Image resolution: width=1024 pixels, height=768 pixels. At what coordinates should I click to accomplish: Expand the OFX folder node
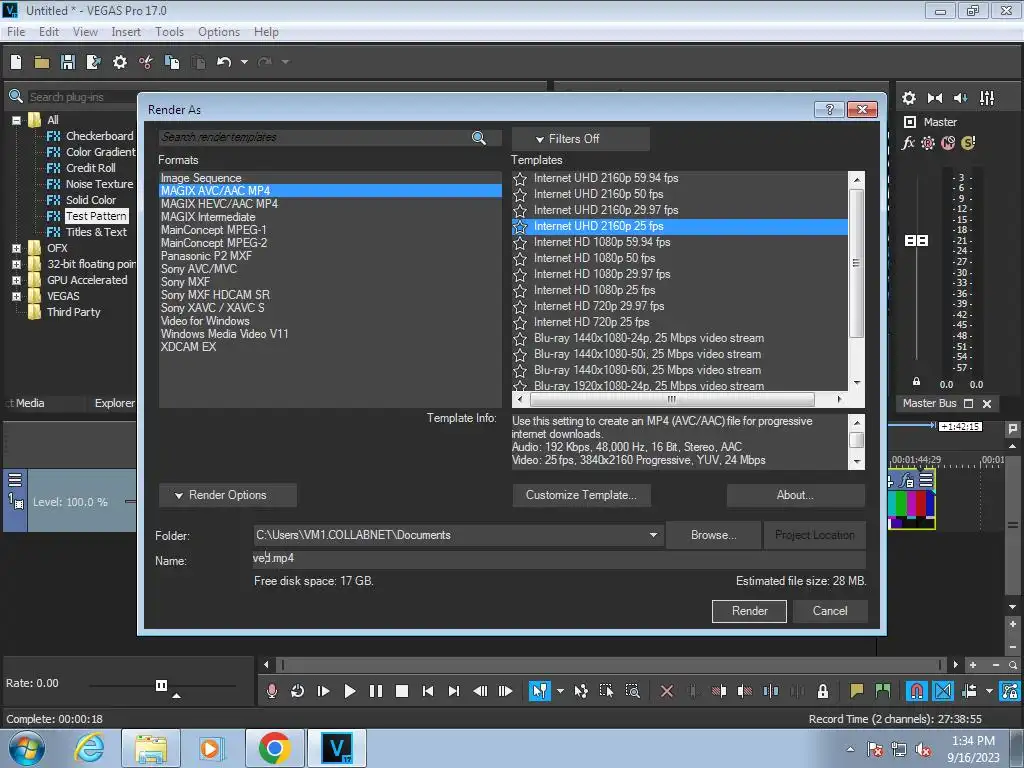(16, 248)
